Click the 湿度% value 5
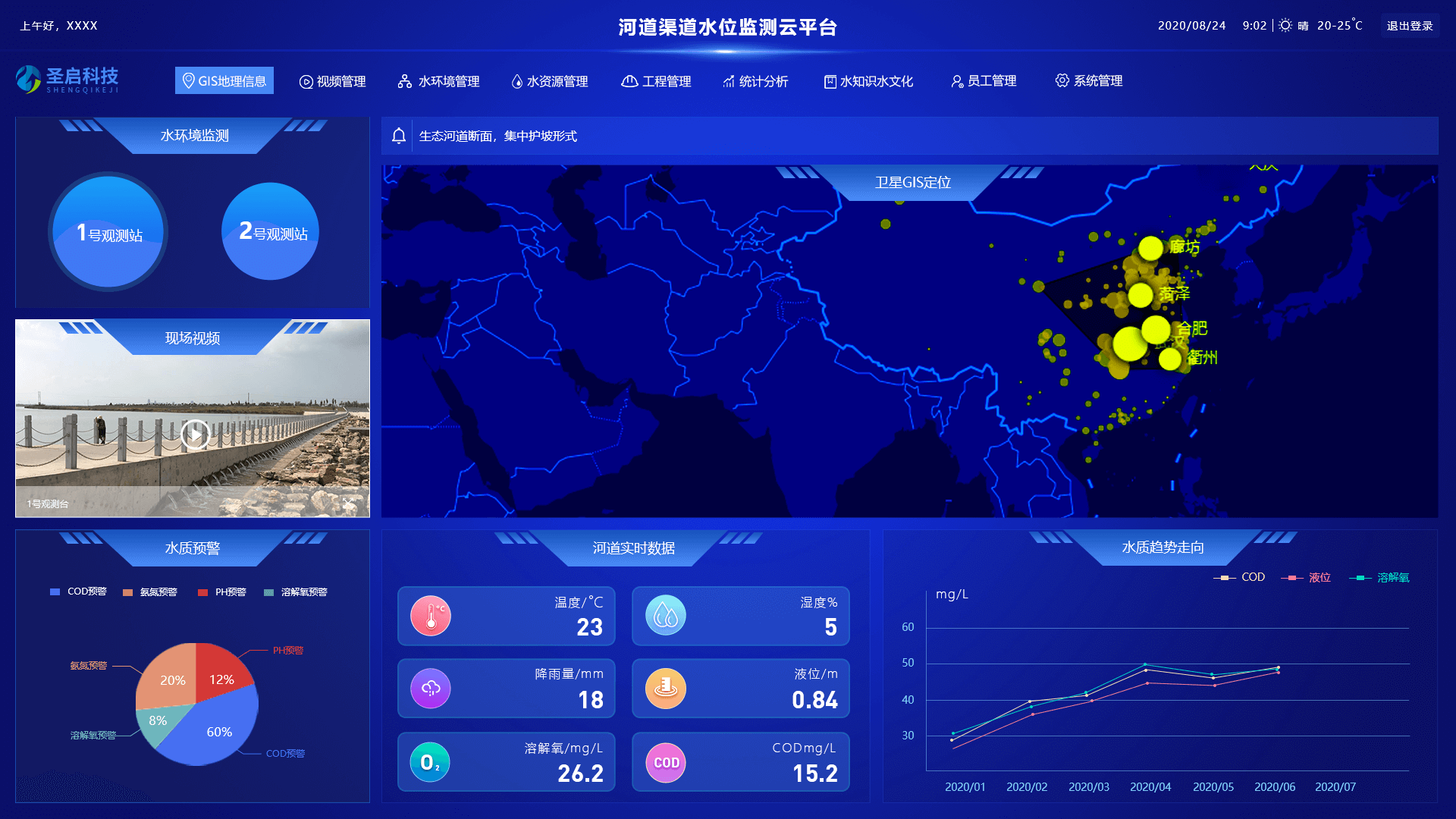Image resolution: width=1456 pixels, height=819 pixels. coord(831,627)
